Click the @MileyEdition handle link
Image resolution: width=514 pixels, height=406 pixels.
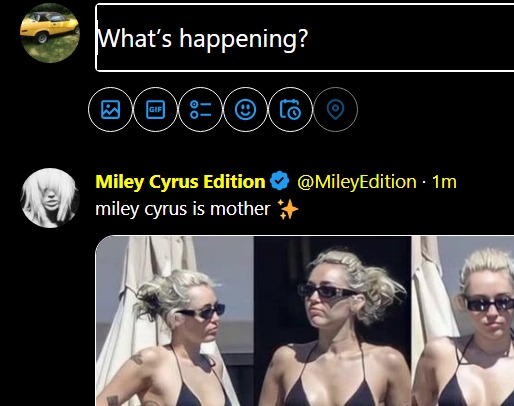357,182
